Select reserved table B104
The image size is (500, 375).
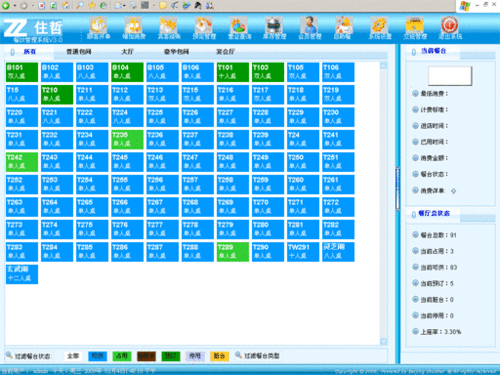click(x=127, y=72)
